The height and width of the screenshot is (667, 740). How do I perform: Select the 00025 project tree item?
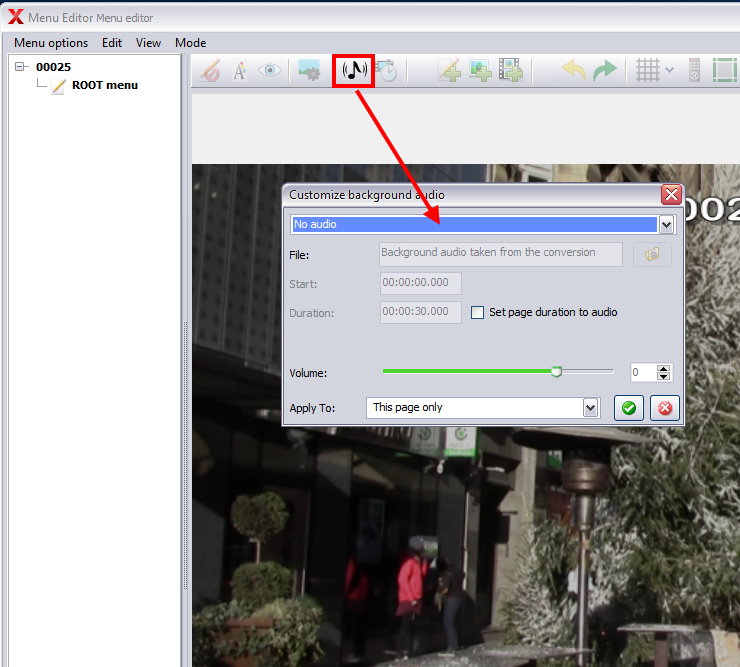[53, 67]
